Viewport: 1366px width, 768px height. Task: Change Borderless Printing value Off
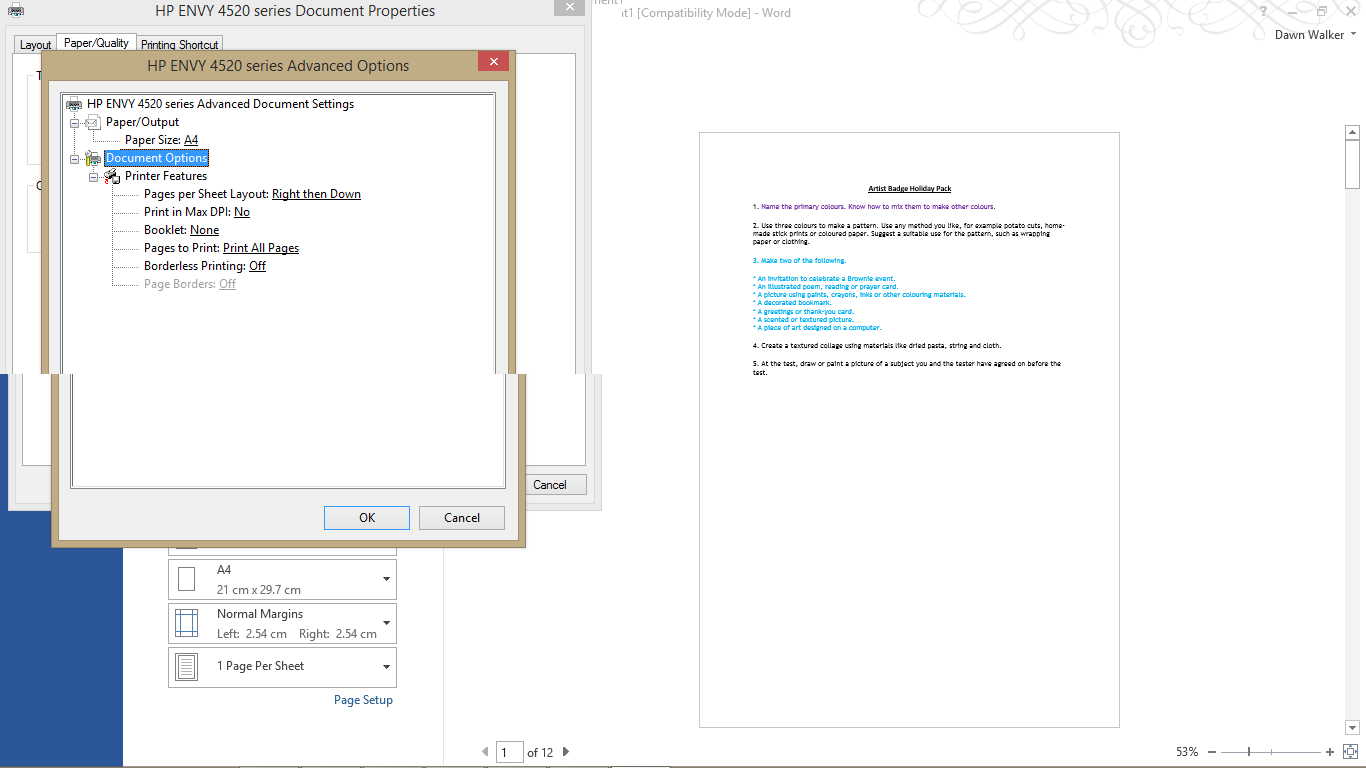[257, 266]
